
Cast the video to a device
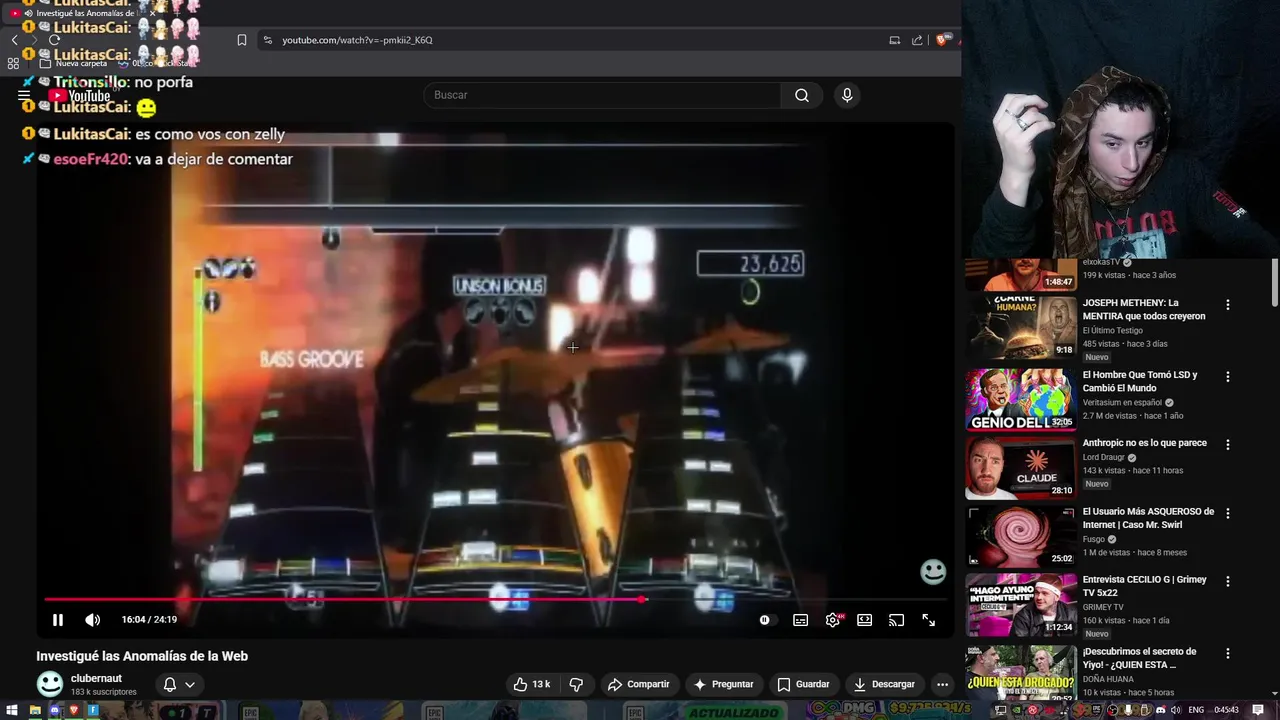(x=897, y=620)
